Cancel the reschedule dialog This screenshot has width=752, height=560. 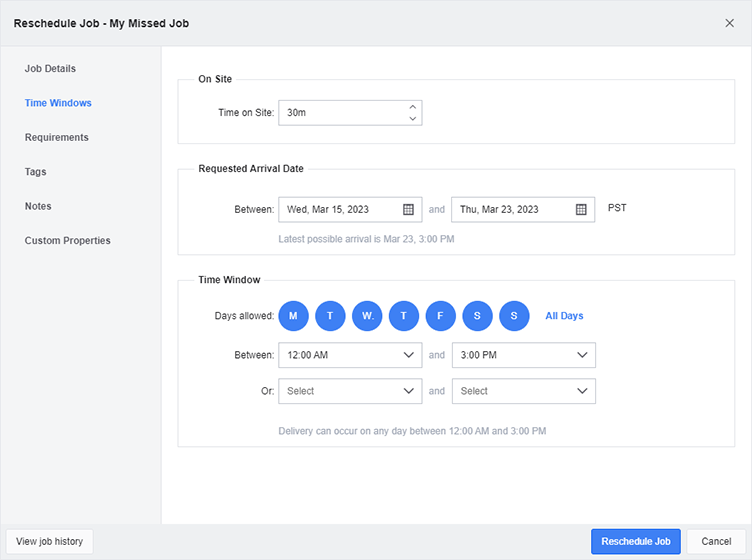click(716, 542)
